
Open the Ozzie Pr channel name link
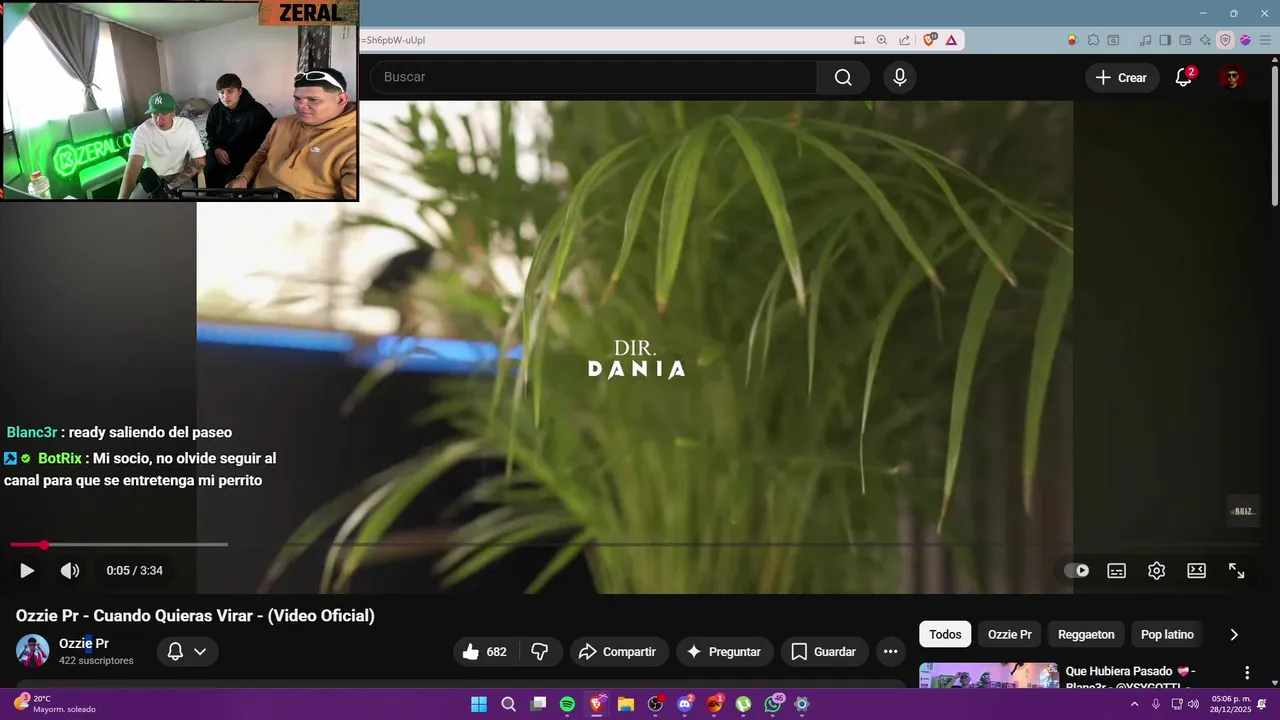(x=84, y=643)
